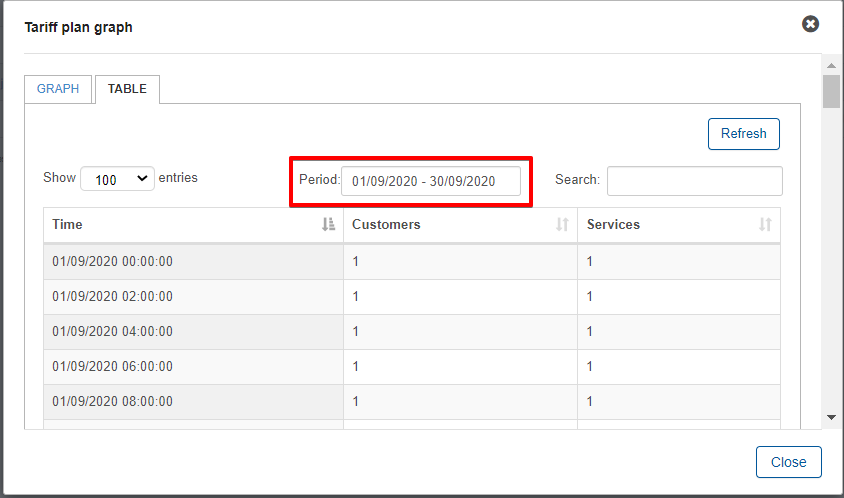Sort table by Time column icon
This screenshot has width=844, height=498.
coord(328,225)
